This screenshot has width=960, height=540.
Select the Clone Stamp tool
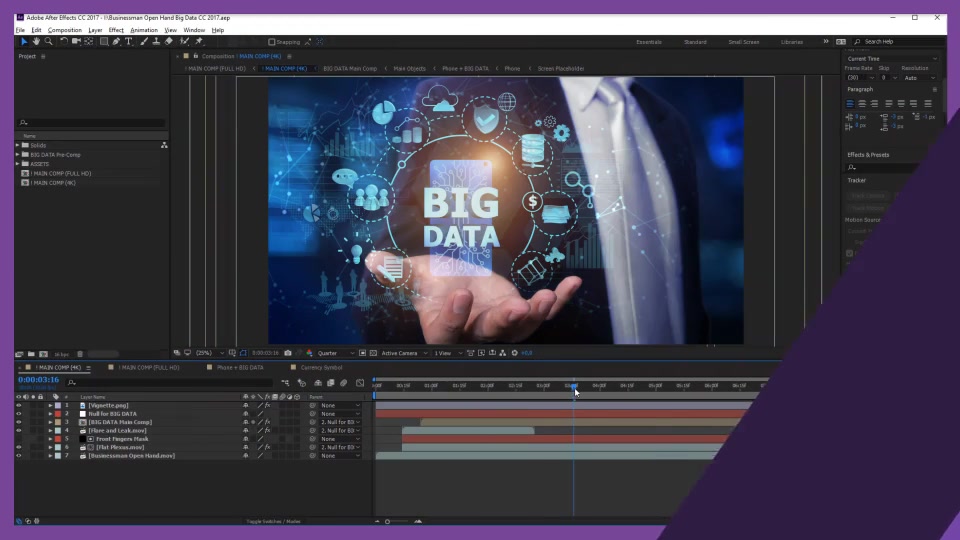(156, 42)
